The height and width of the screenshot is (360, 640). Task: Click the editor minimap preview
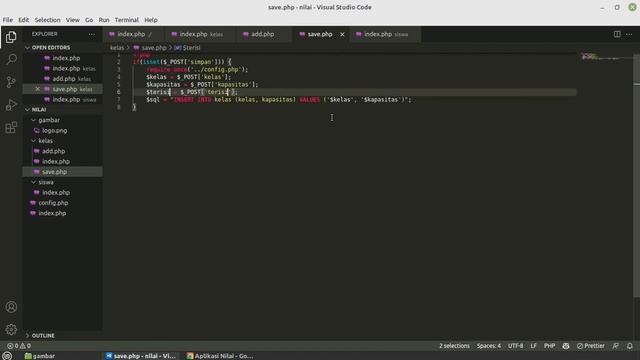pos(606,57)
